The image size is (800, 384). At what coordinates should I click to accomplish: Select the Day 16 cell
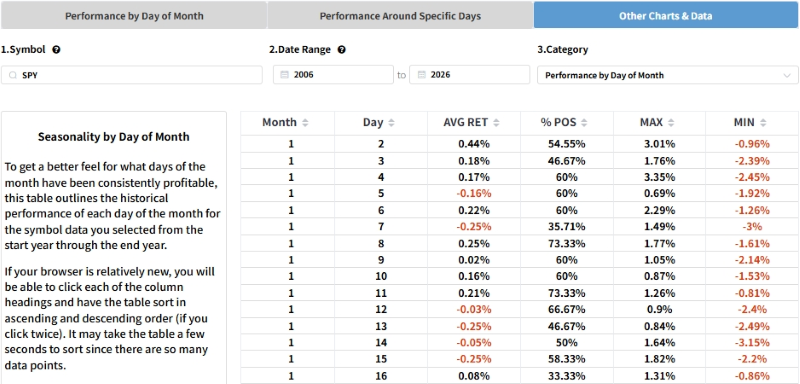(381, 376)
